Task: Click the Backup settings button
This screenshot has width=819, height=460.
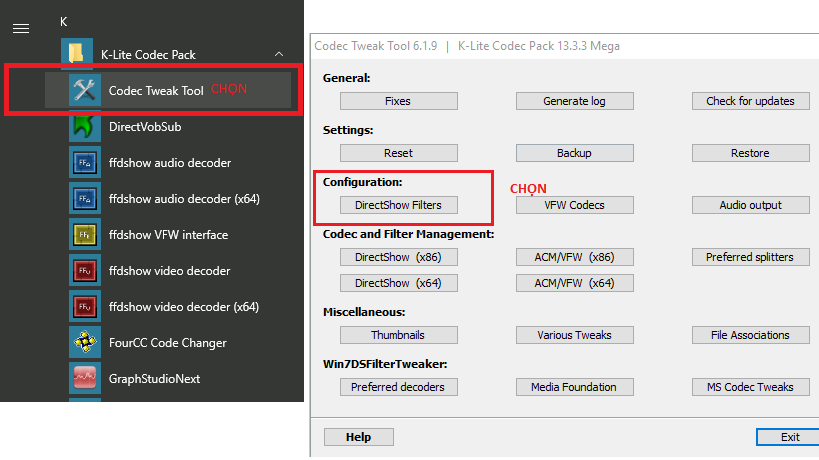Action: point(575,153)
